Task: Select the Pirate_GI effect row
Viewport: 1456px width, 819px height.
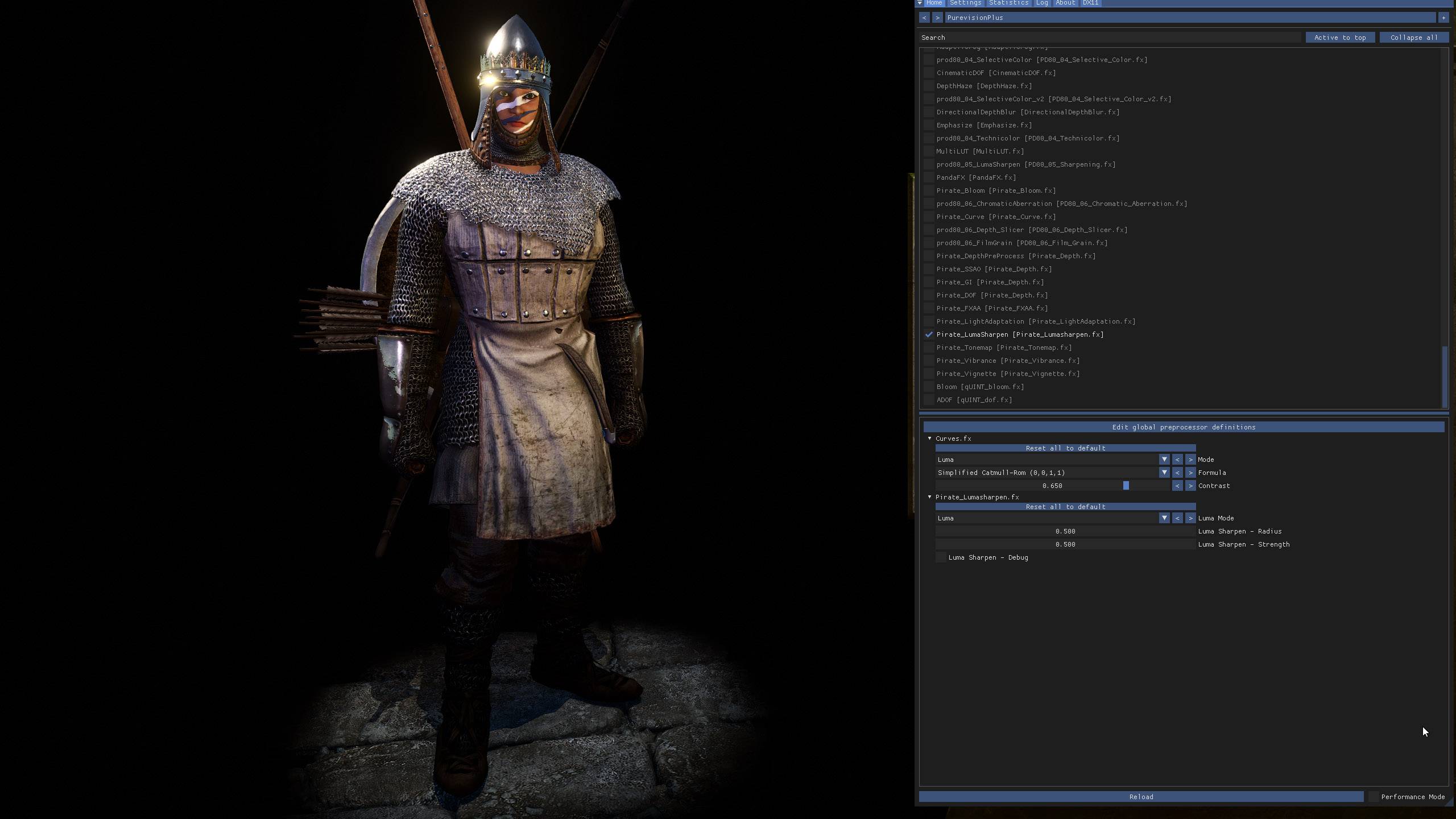Action: pos(990,282)
